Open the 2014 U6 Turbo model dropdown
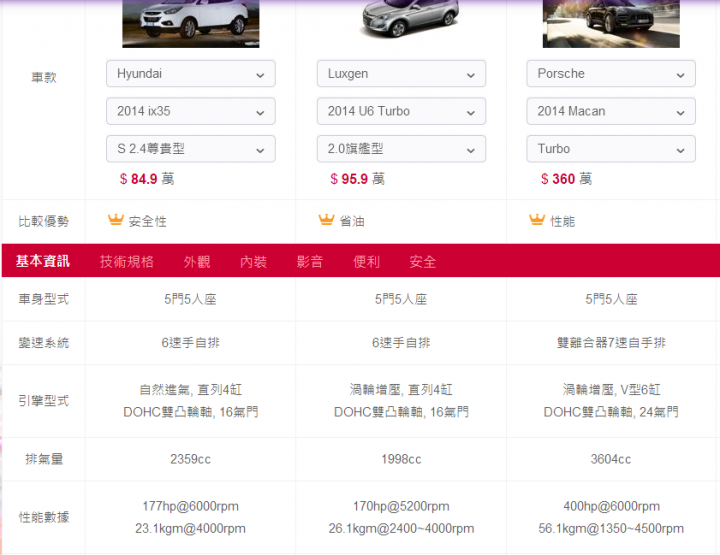 tap(401, 111)
